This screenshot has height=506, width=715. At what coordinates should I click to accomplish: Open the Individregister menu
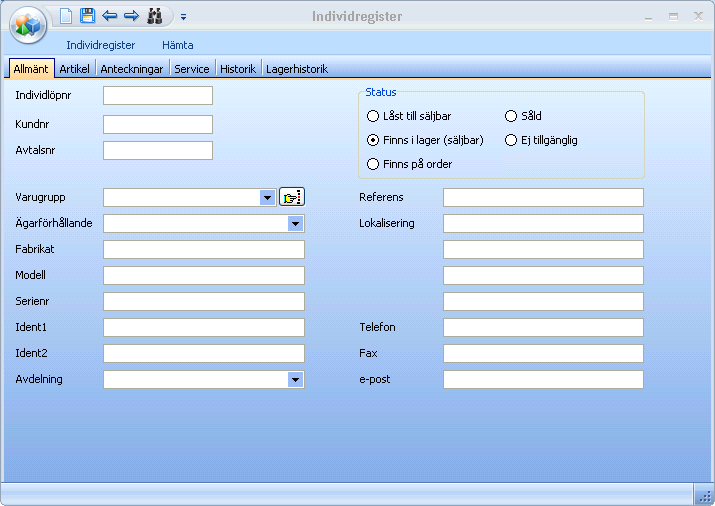100,45
